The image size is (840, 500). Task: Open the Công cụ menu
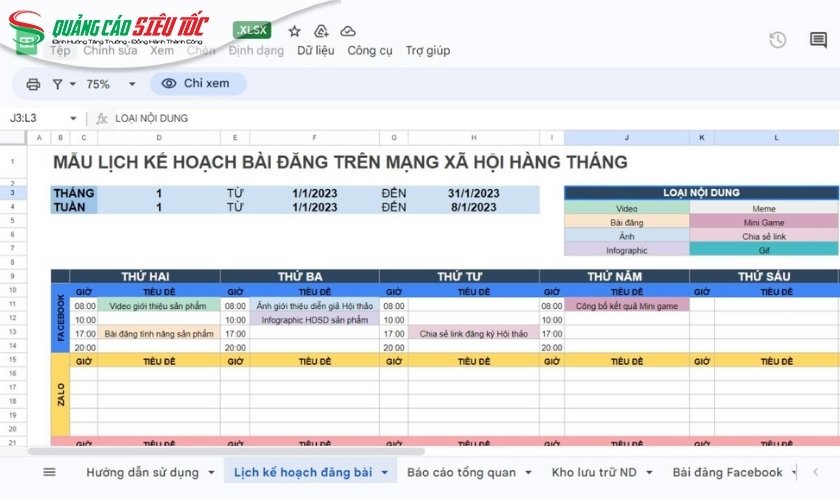pos(370,50)
